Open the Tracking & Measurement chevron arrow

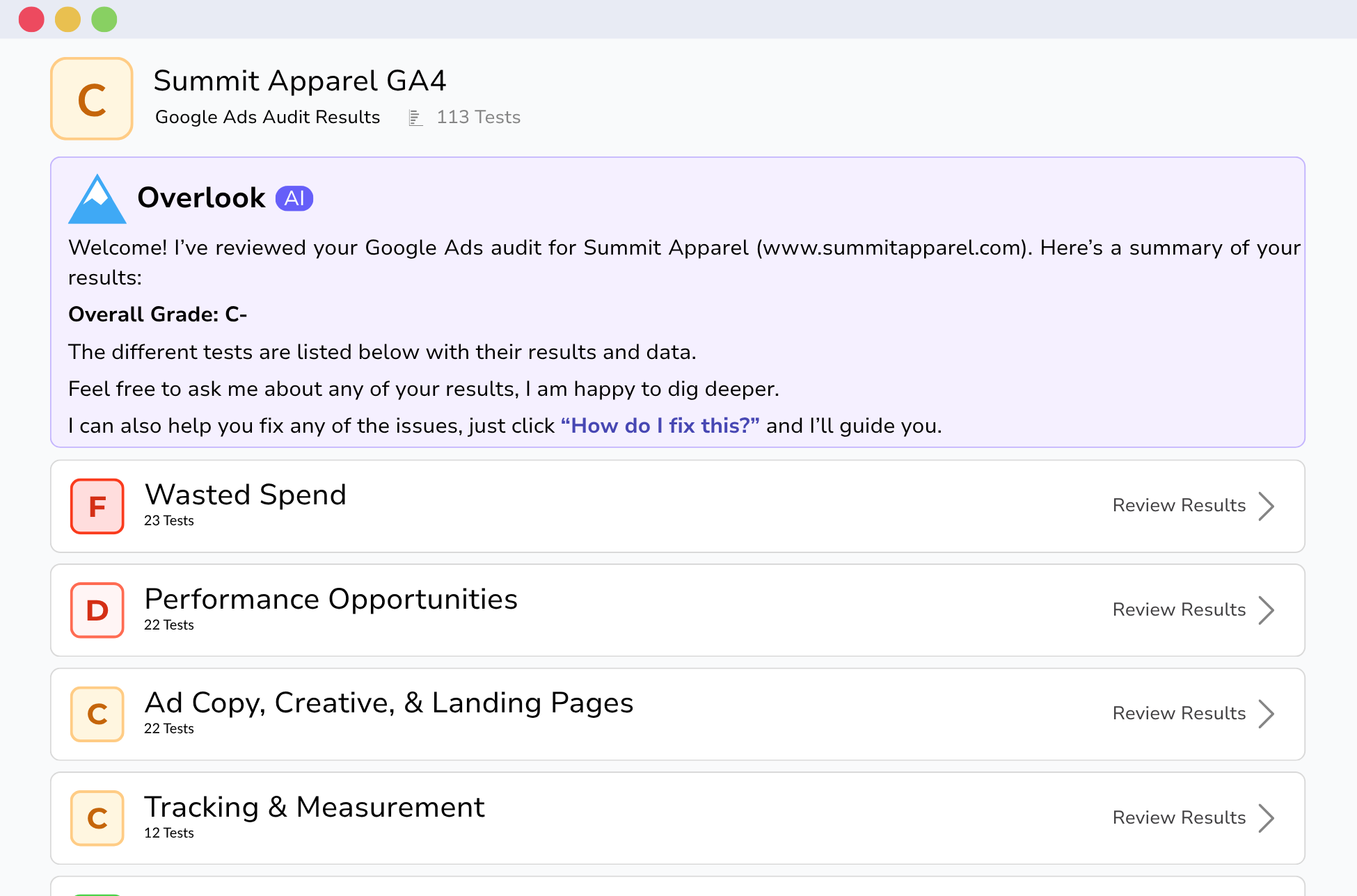click(x=1267, y=818)
